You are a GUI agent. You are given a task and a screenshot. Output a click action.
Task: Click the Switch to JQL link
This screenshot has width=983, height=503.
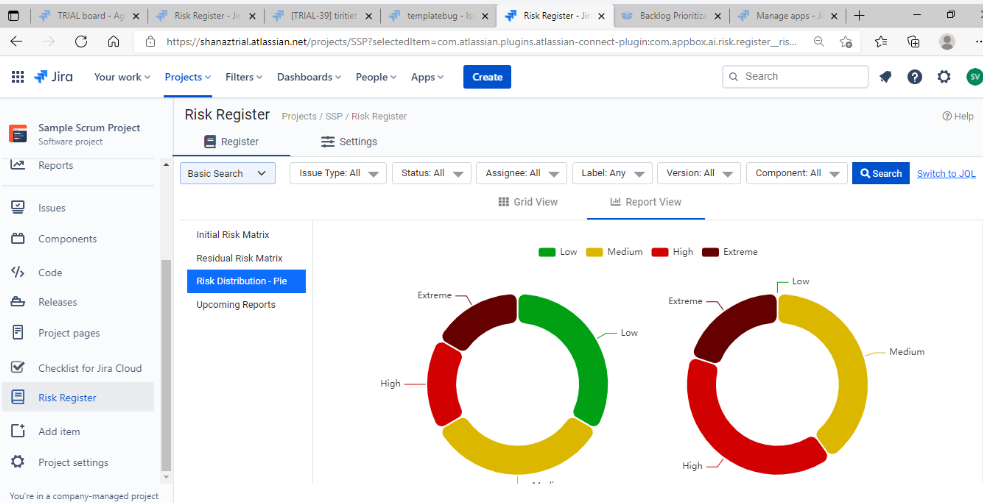pos(946,174)
